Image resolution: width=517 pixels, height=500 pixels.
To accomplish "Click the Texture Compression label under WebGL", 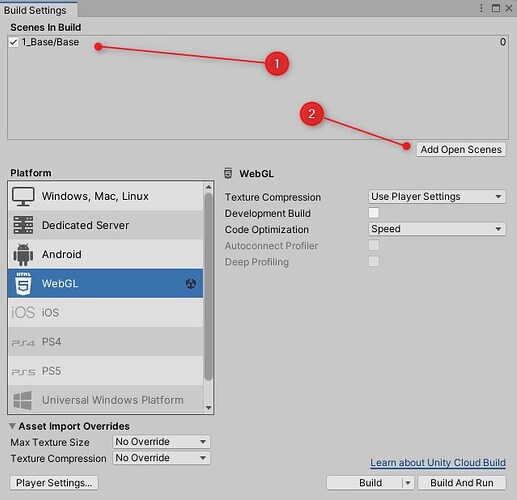I will click(273, 197).
